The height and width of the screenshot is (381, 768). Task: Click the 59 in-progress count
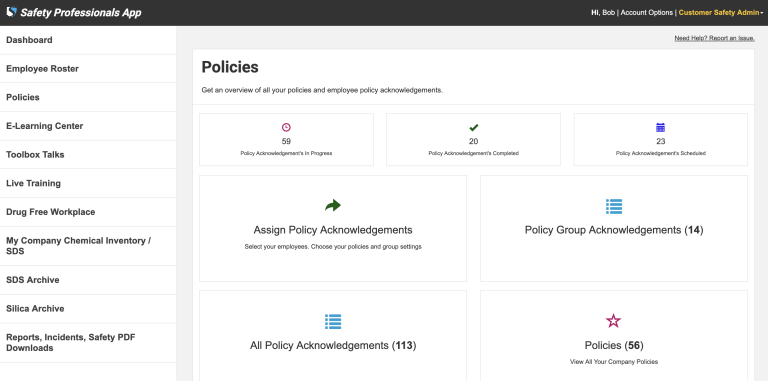click(x=286, y=142)
